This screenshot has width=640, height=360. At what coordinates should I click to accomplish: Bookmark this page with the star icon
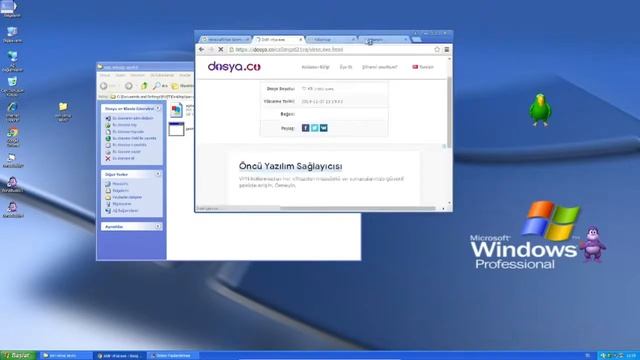(437, 49)
